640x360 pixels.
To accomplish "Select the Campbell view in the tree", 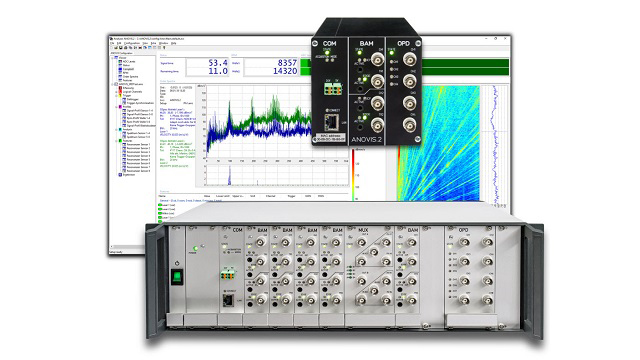I will tap(129, 69).
